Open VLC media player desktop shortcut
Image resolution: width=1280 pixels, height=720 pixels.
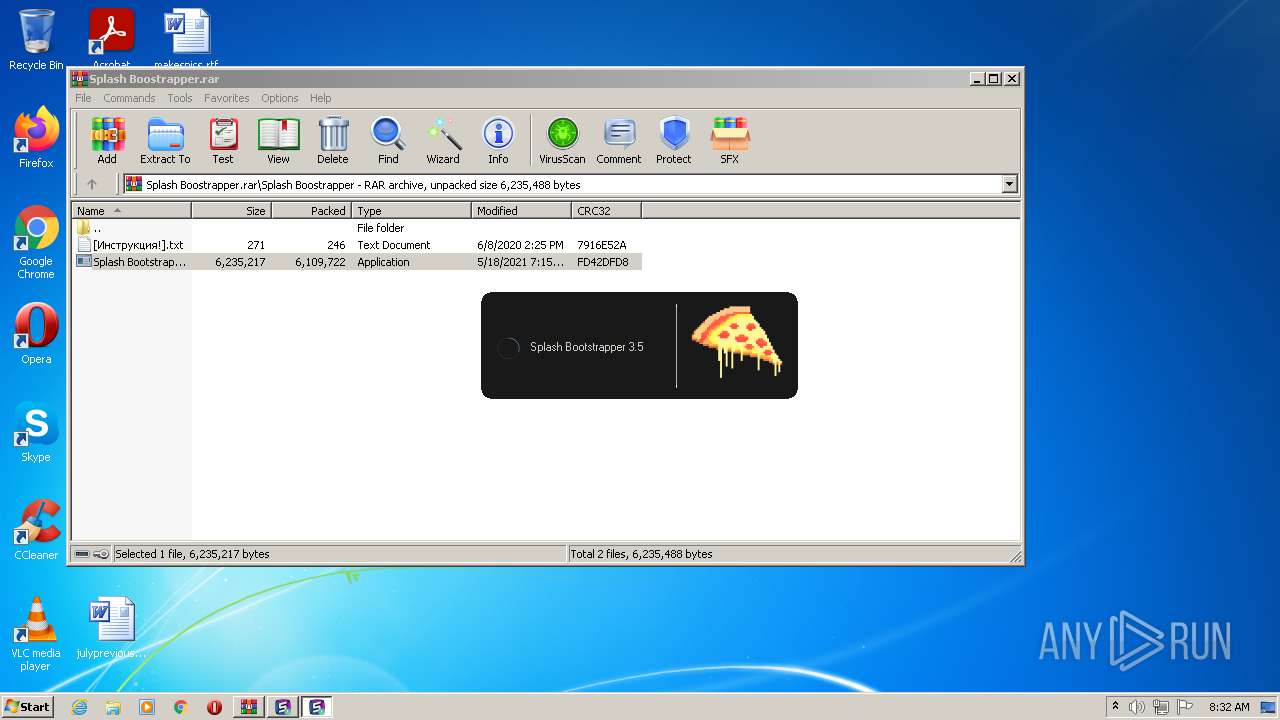click(x=36, y=634)
